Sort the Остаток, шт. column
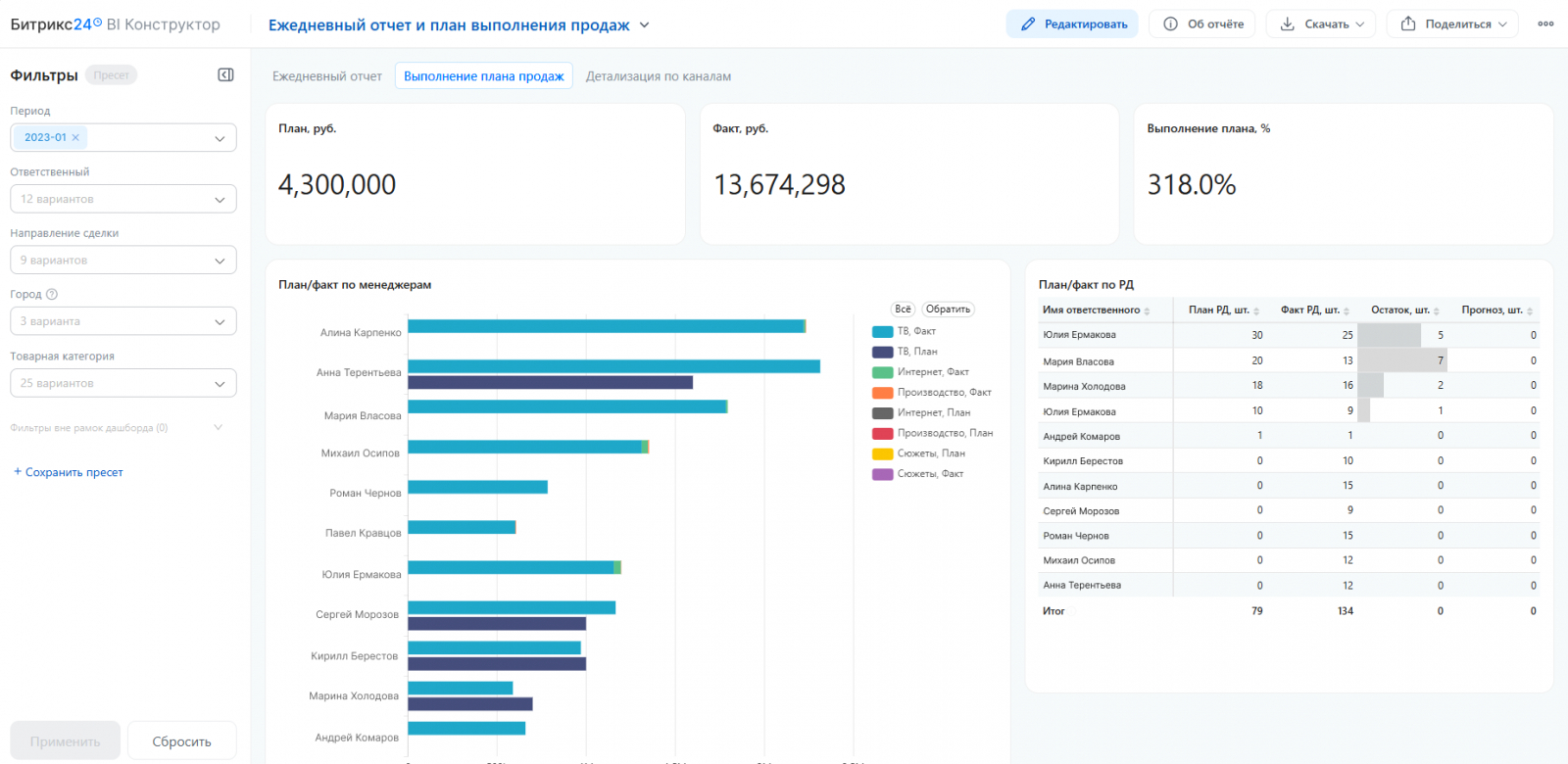Image resolution: width=1568 pixels, height=764 pixels. (1437, 310)
